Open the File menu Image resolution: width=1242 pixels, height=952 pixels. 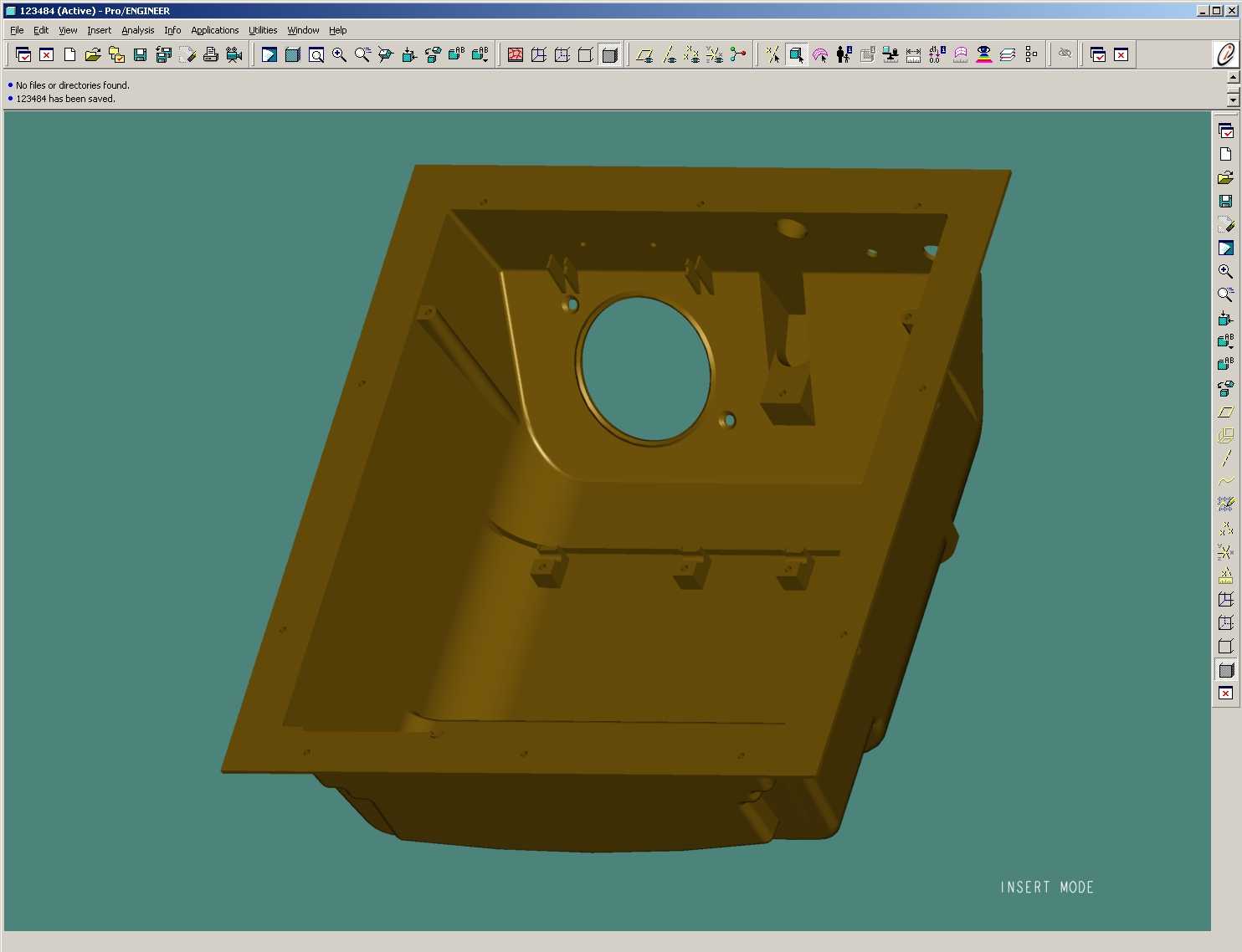(17, 30)
